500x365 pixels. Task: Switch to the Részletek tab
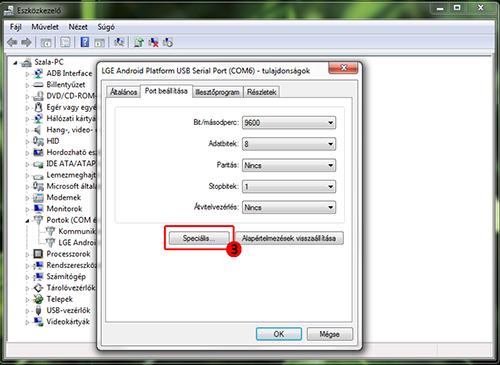pos(262,92)
